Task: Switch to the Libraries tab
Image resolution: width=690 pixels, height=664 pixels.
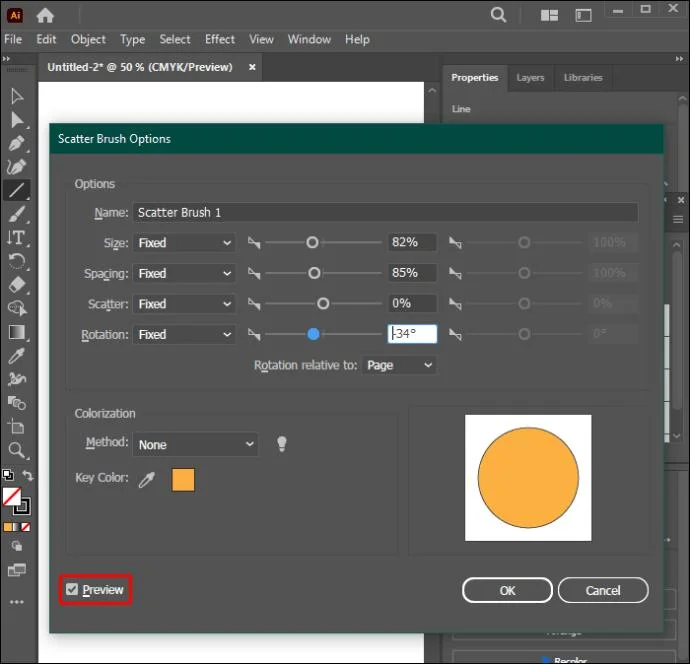Action: pyautogui.click(x=583, y=78)
